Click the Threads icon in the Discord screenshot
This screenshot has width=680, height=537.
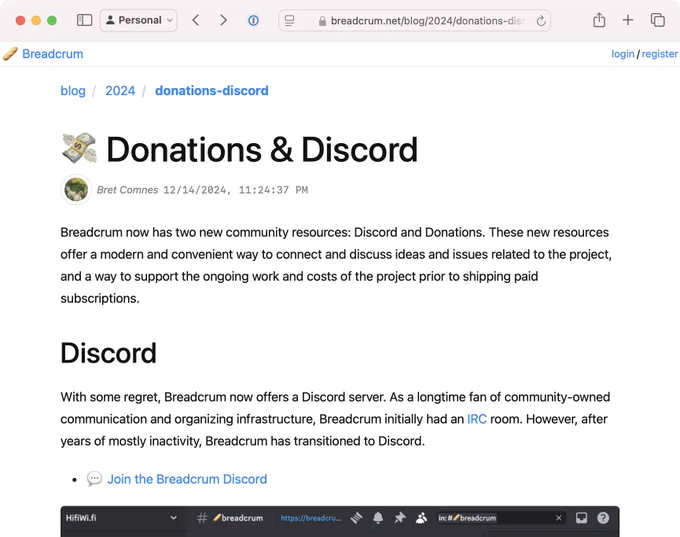[356, 517]
